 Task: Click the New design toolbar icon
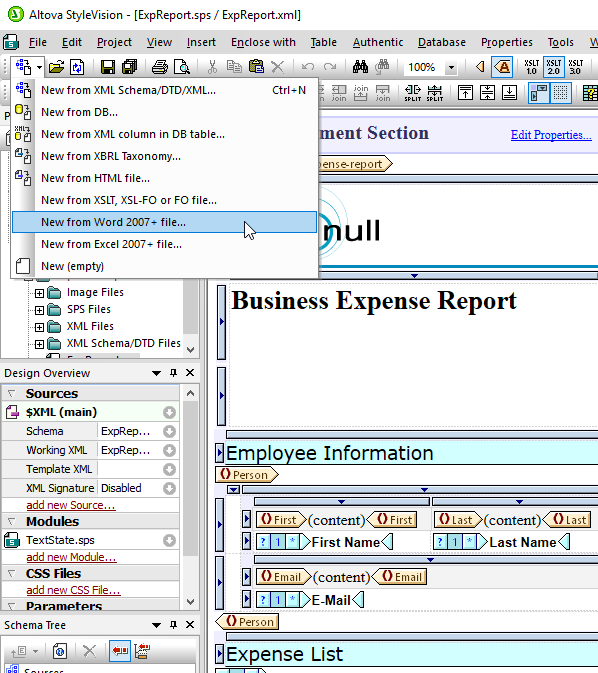[23, 67]
